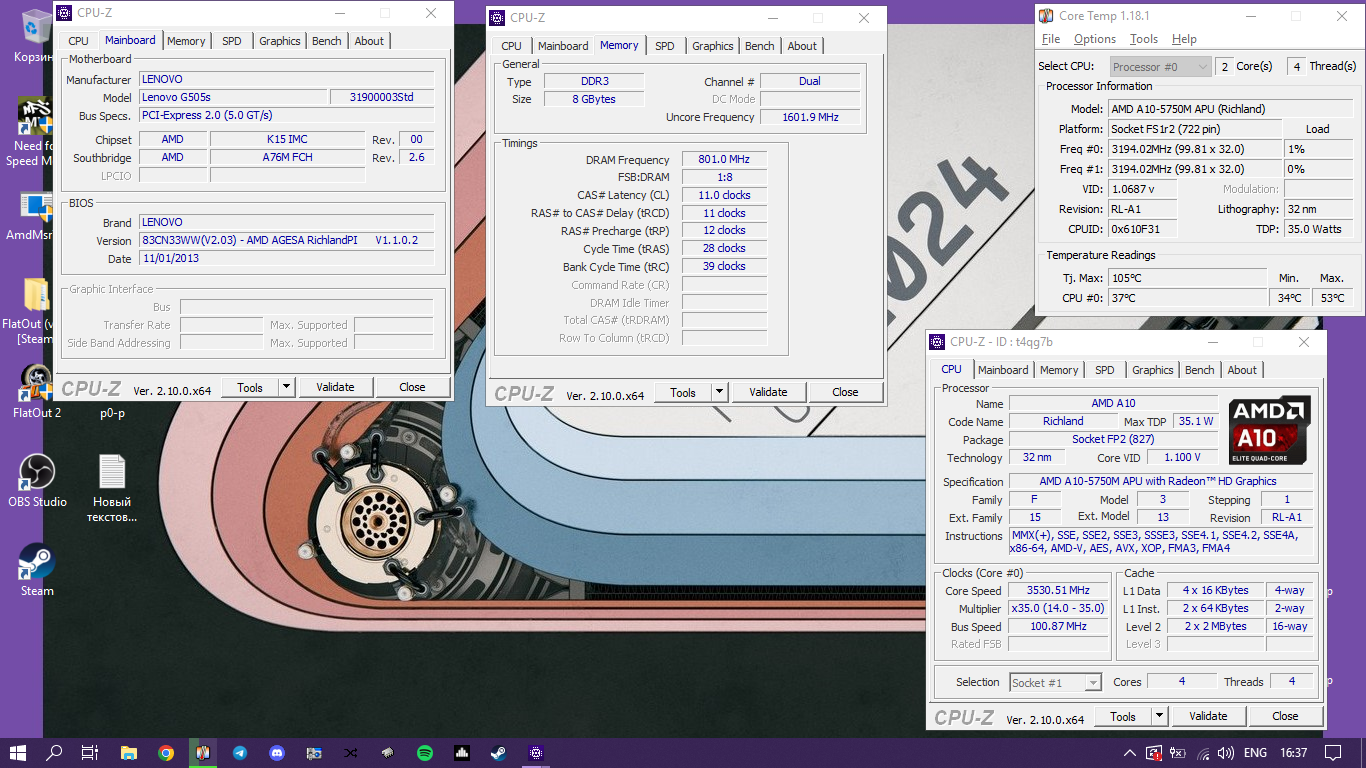Viewport: 1366px width, 768px height.
Task: Click CPU #0 temperature 37°C reading
Action: pos(1189,297)
